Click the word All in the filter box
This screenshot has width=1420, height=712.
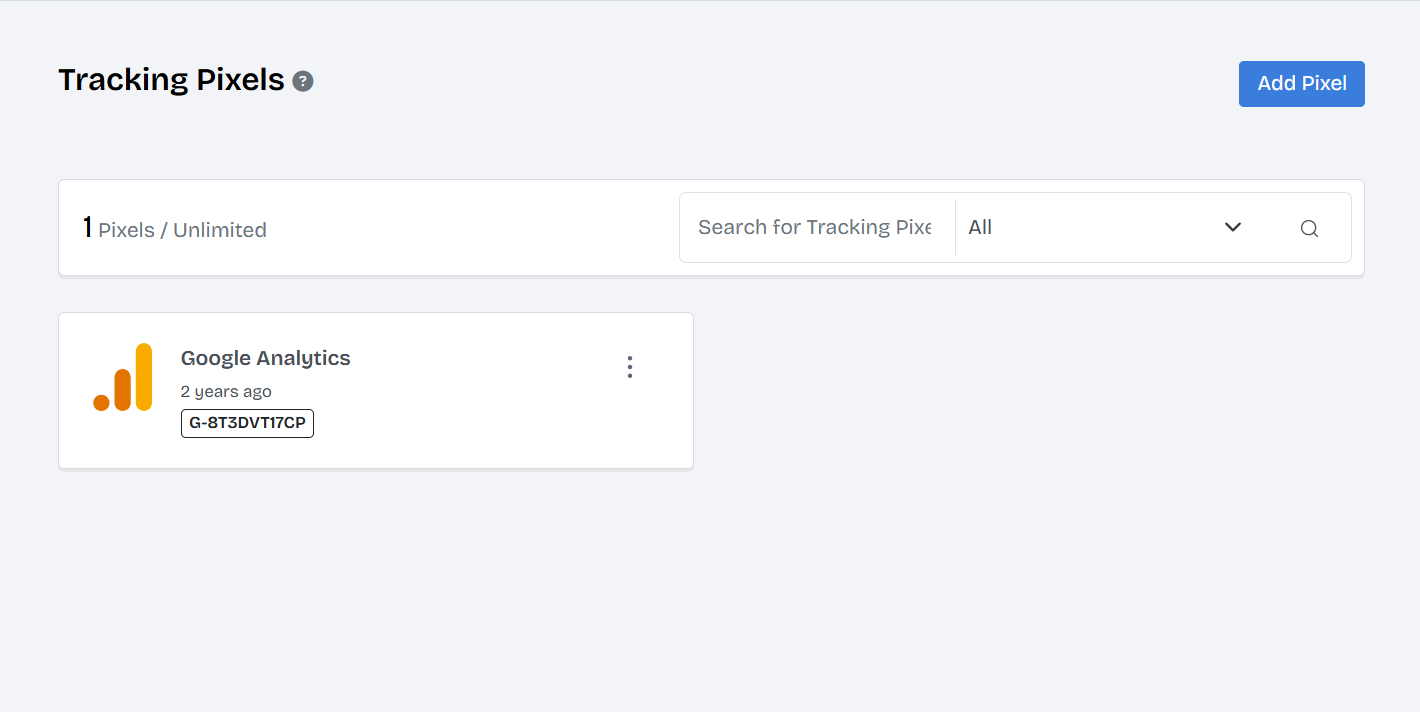[980, 227]
